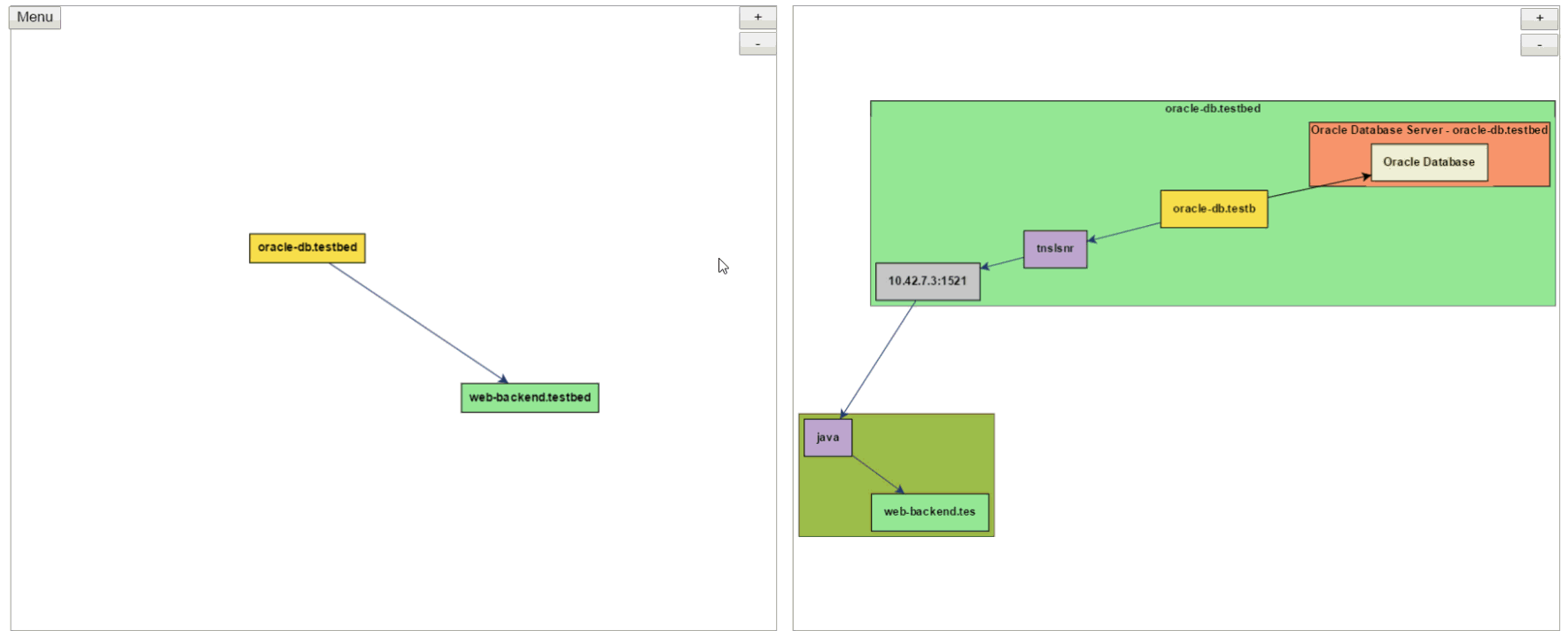1568x638 pixels.
Task: Open the Menu button
Action: (x=35, y=18)
